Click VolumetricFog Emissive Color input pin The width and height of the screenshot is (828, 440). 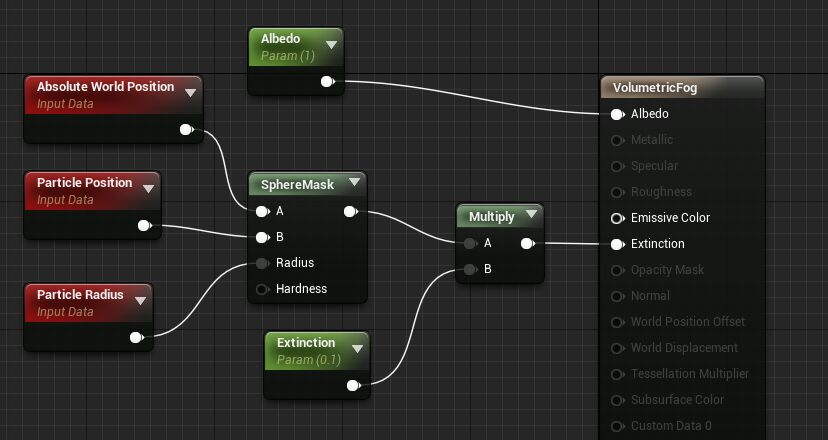coord(617,218)
